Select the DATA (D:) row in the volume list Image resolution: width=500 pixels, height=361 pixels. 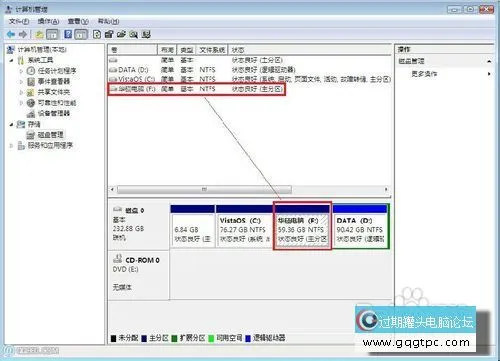(x=249, y=70)
